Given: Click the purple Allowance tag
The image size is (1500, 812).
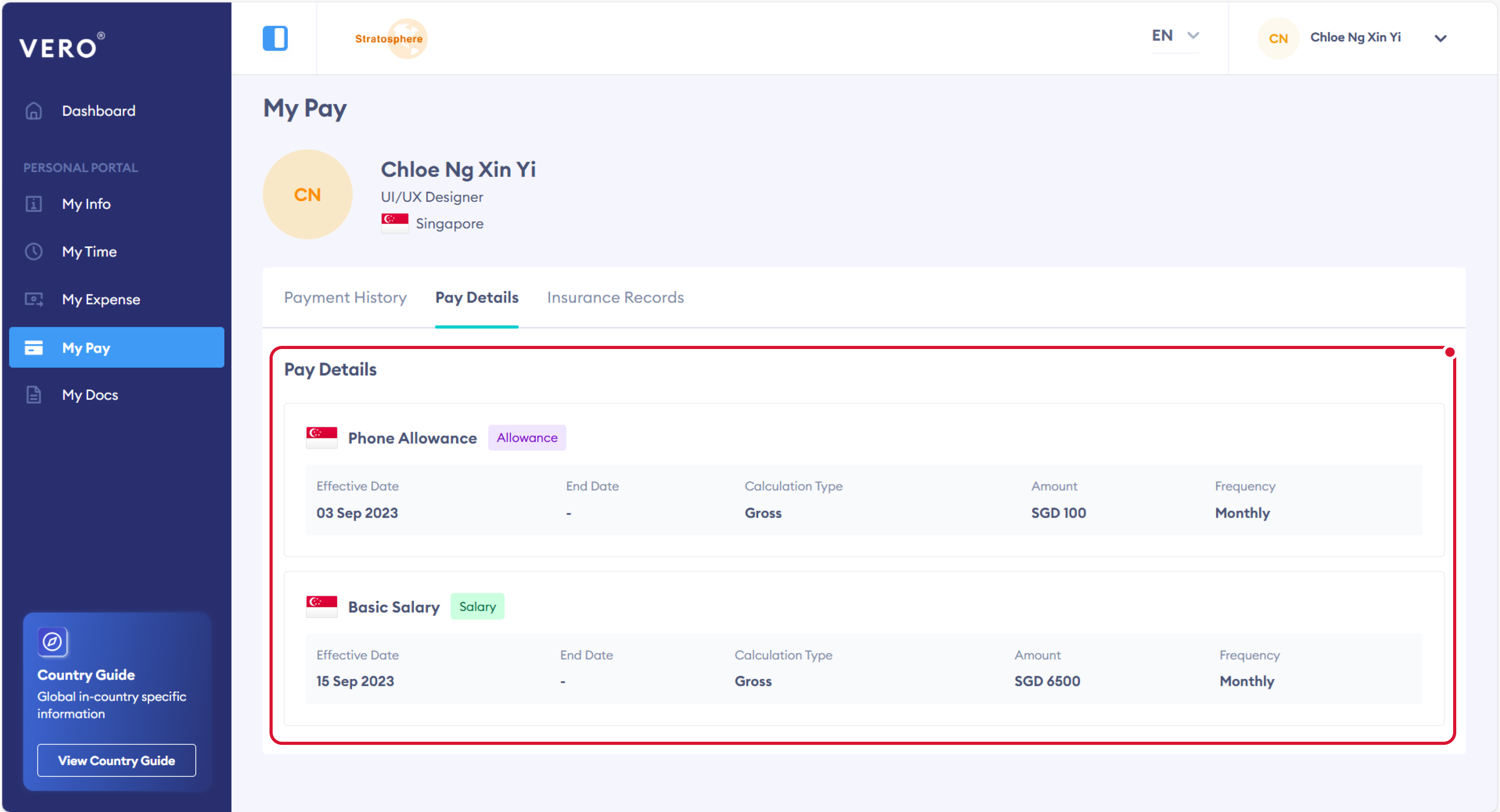Looking at the screenshot, I should click(527, 438).
